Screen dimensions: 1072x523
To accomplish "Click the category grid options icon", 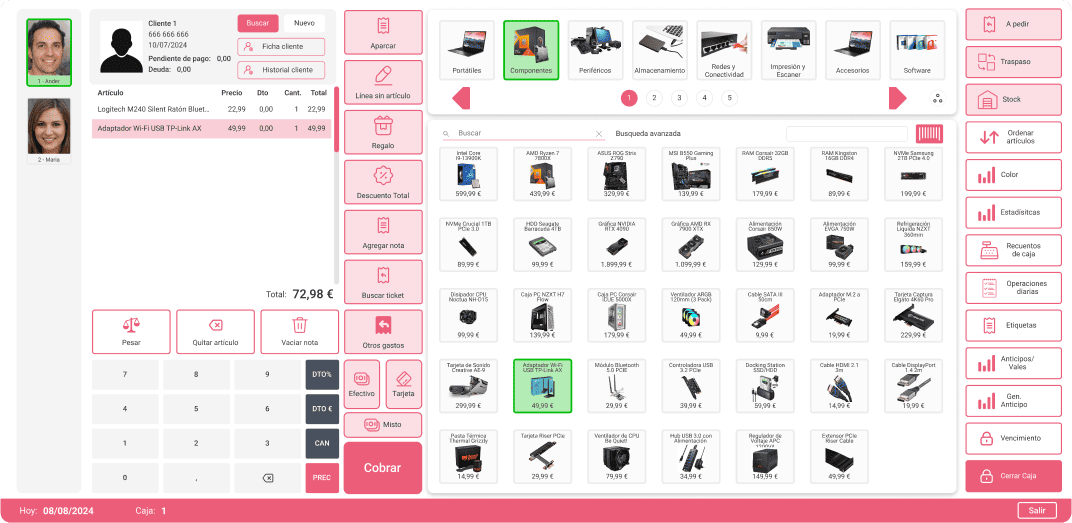I will (937, 98).
